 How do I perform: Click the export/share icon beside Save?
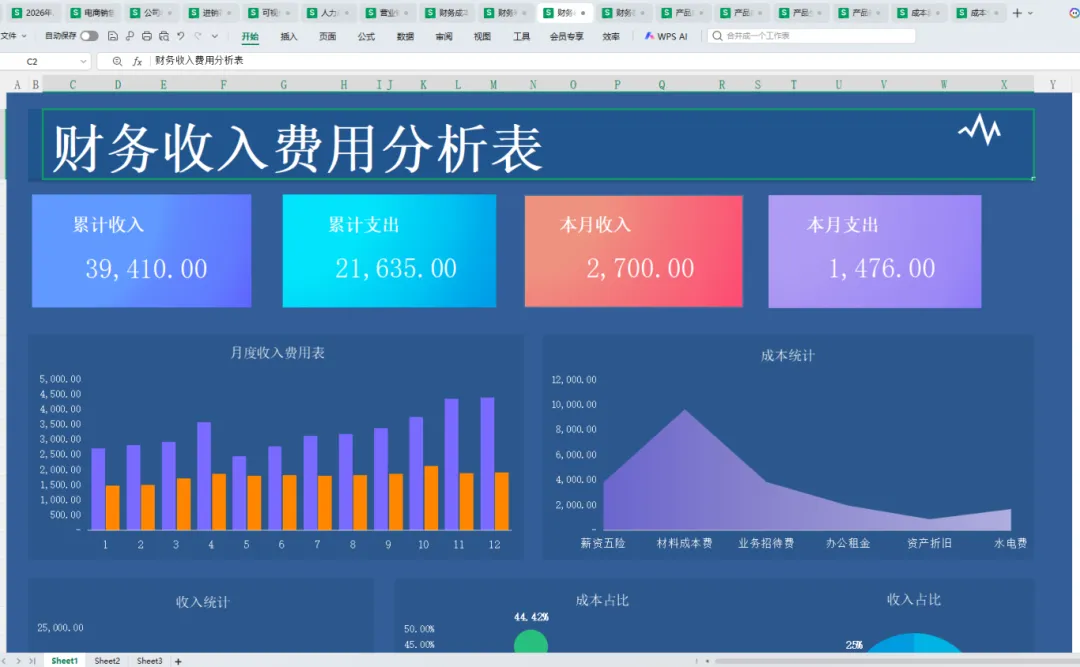click(129, 36)
